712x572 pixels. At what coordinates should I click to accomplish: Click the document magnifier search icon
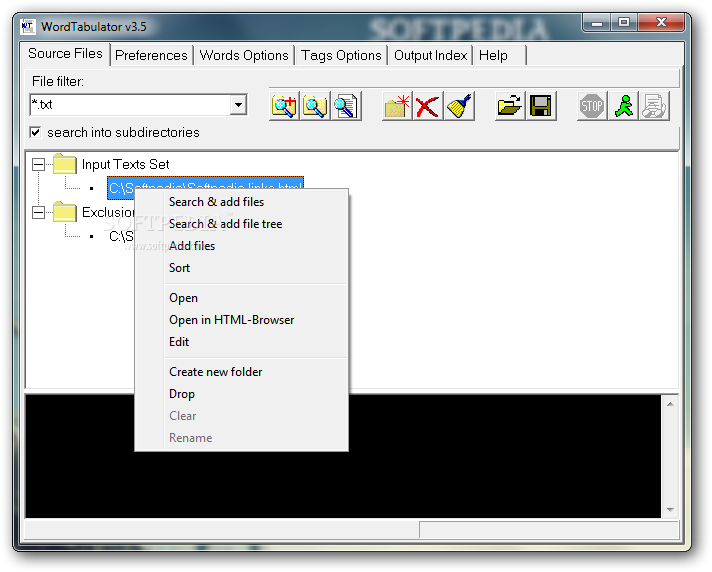point(346,106)
